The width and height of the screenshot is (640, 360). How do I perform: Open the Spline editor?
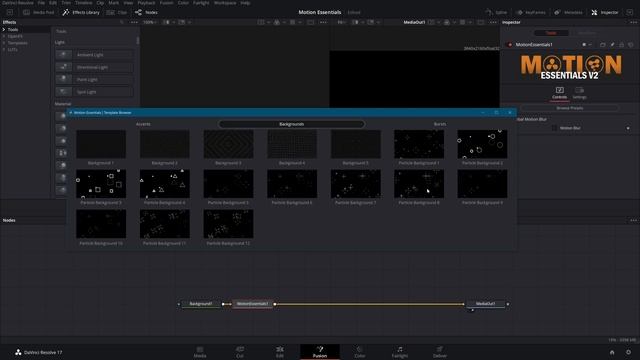pos(496,12)
